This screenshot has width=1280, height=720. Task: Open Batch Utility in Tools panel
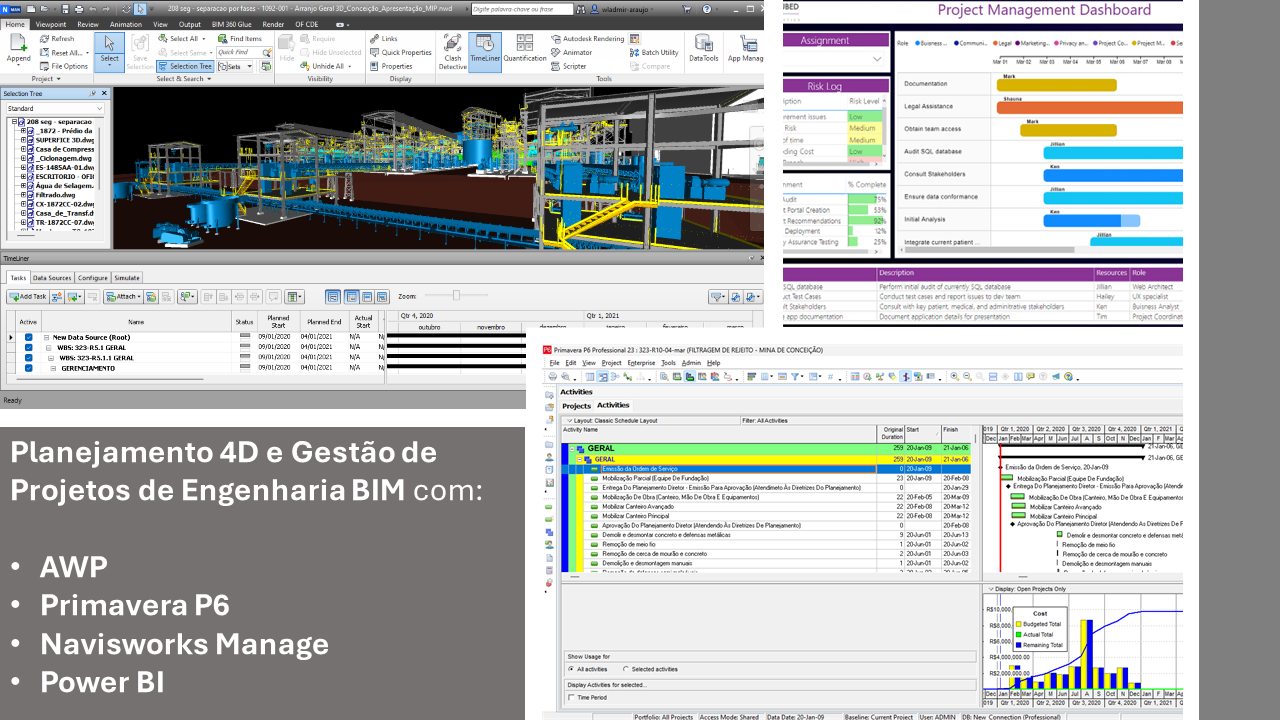pos(654,53)
